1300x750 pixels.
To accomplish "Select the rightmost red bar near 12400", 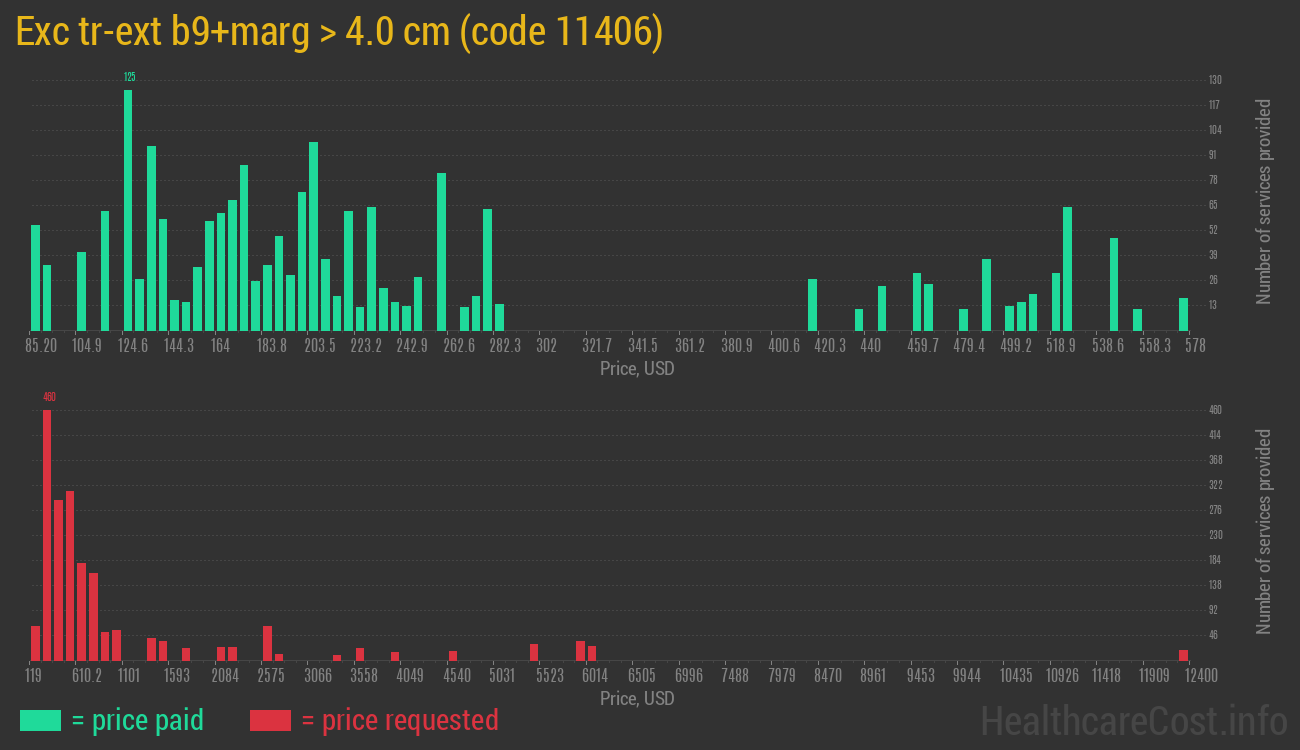I will click(1183, 655).
